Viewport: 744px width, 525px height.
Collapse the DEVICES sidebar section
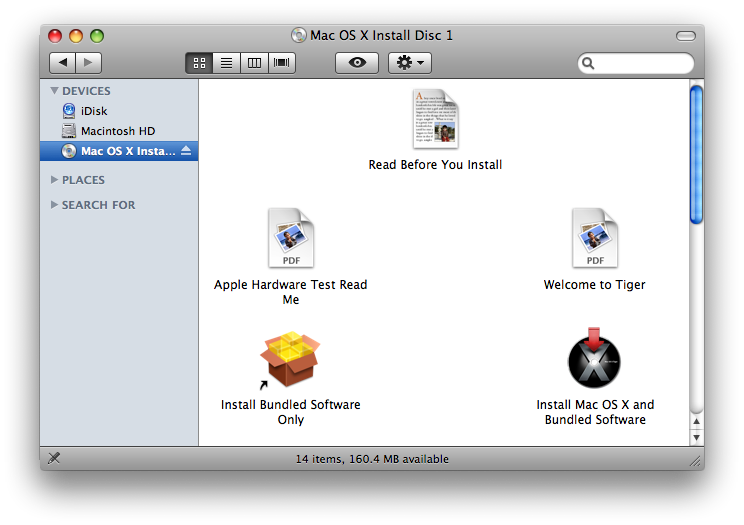click(x=54, y=91)
